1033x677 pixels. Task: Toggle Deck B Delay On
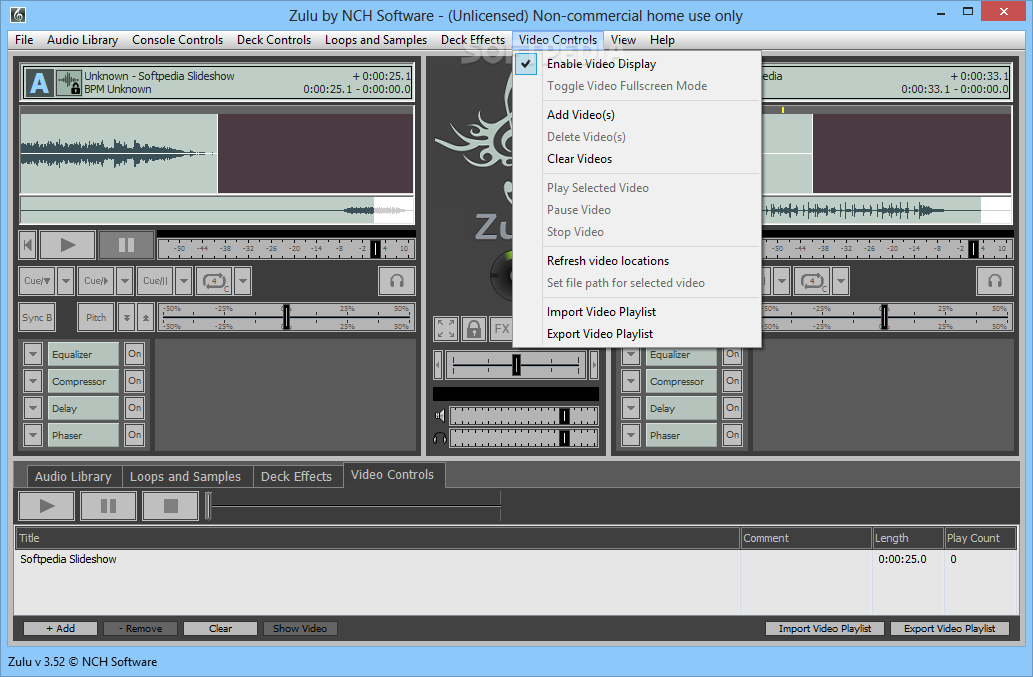click(x=733, y=408)
